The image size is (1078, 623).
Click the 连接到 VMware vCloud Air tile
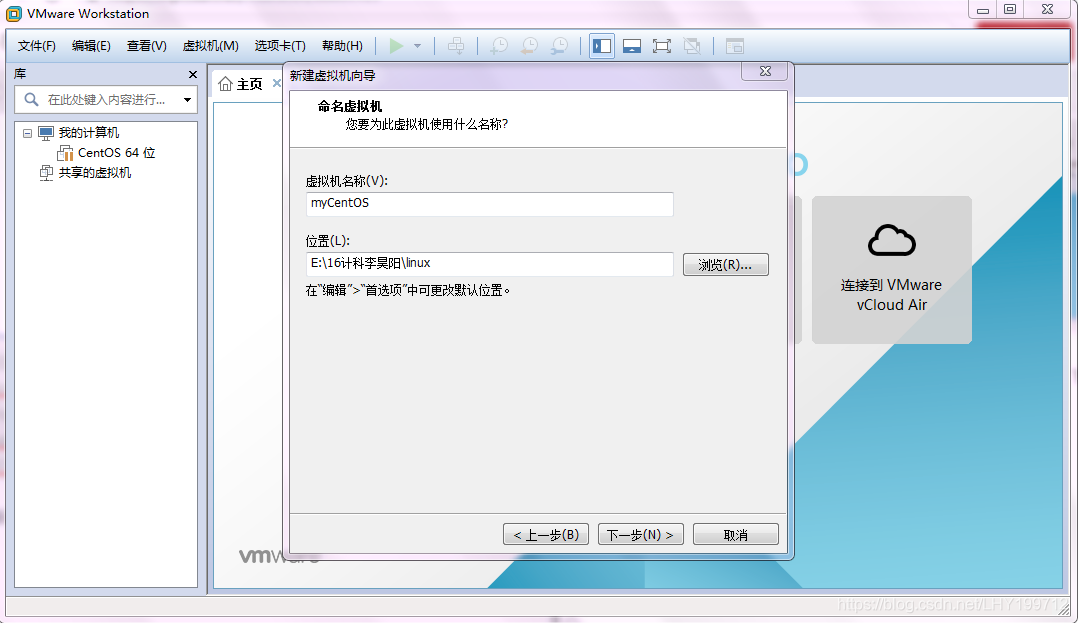(892, 270)
